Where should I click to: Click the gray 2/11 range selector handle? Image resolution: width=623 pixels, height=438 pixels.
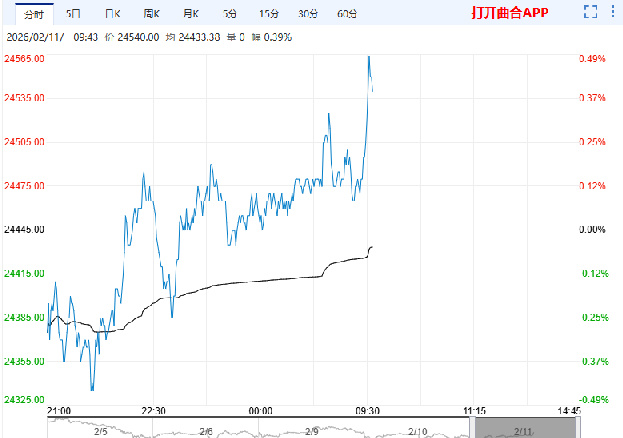coord(520,429)
